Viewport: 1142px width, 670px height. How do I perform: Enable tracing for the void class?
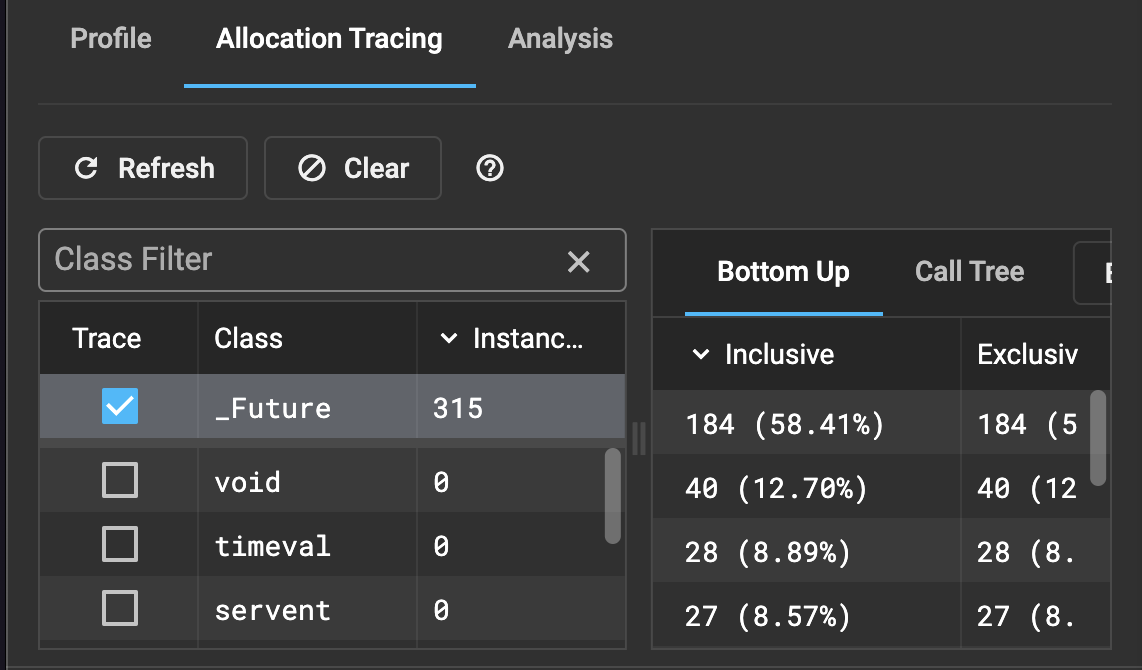[117, 480]
